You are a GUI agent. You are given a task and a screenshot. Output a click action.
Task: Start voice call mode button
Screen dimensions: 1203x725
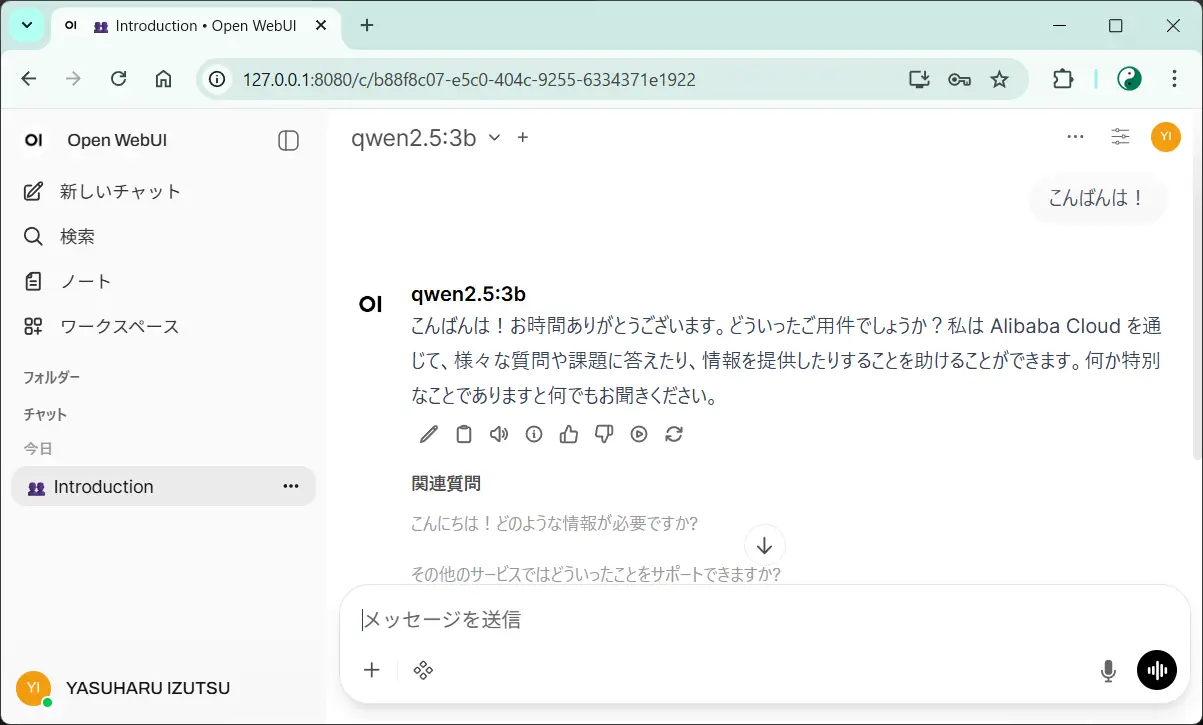click(1157, 670)
